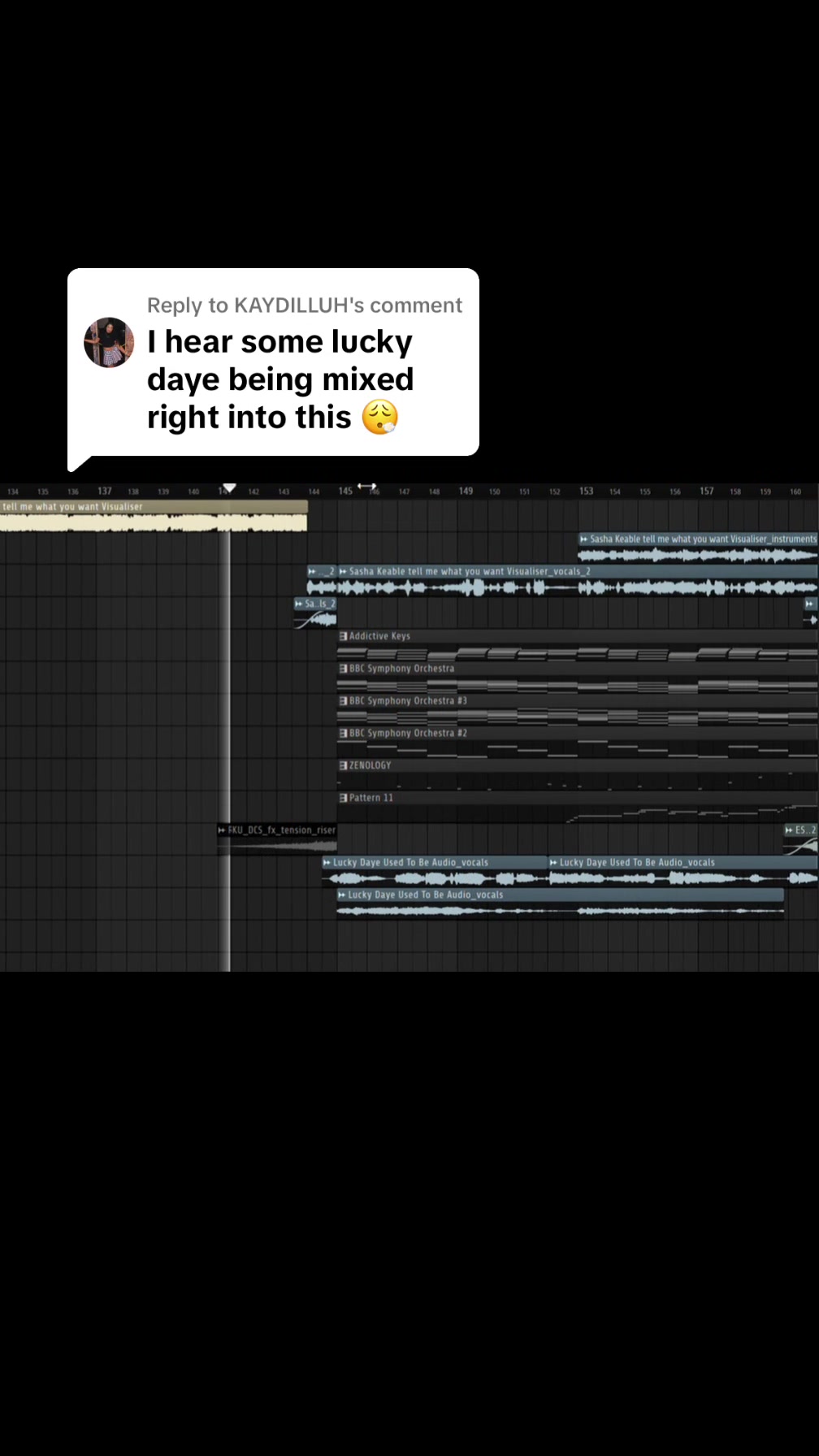Click the Visualiser_instruments clip waveform
Viewport: 819px width, 1456px height.
click(x=698, y=555)
